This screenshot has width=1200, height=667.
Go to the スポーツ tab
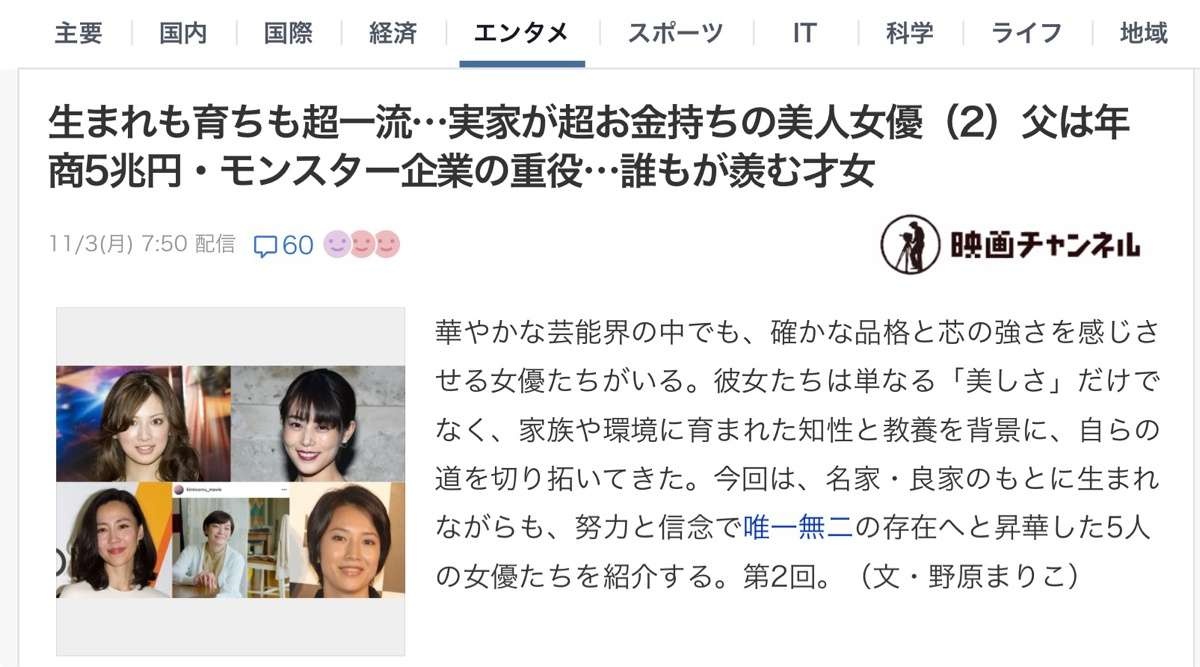(675, 33)
